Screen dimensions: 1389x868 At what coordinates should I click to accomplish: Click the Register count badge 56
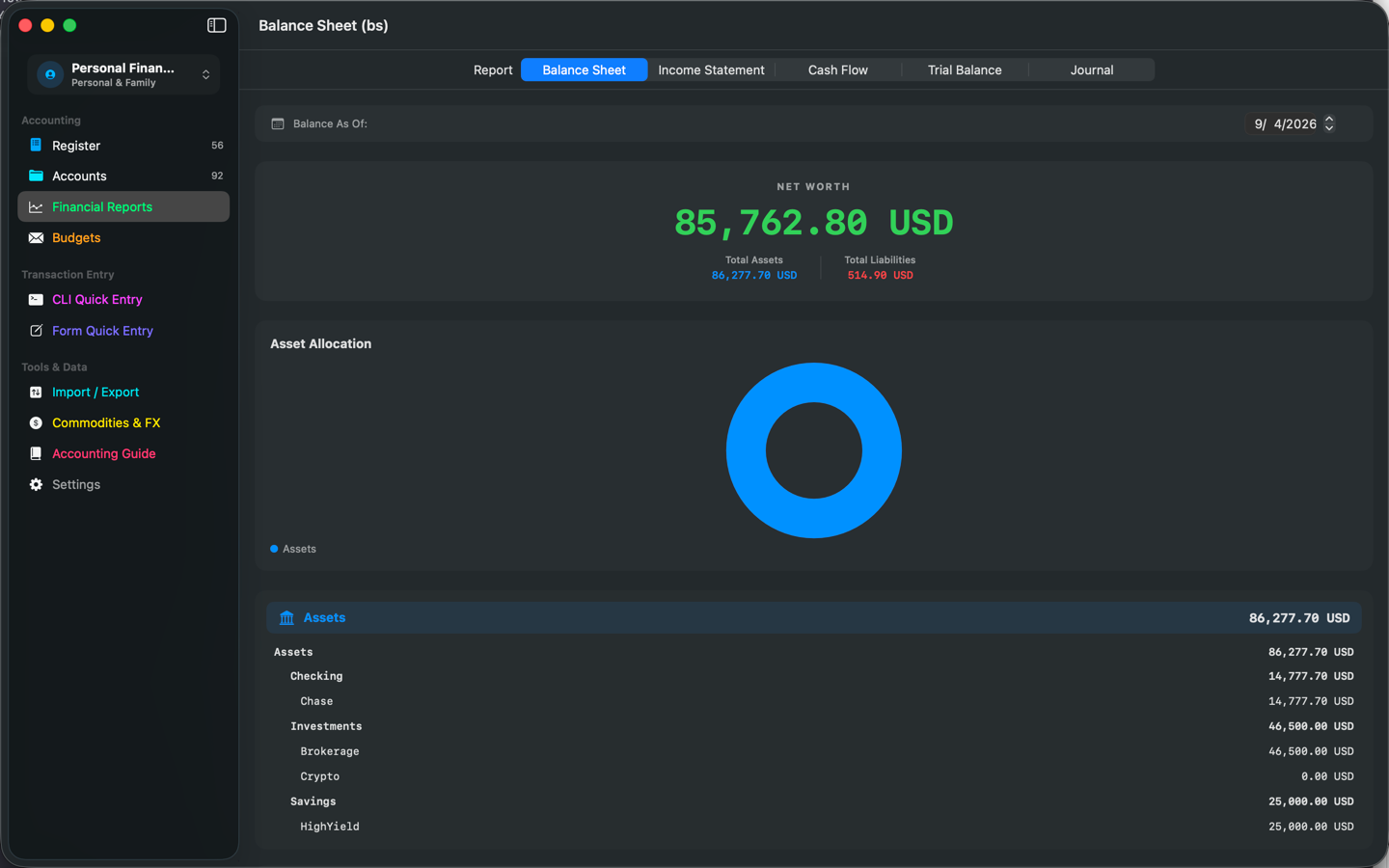[x=217, y=146]
